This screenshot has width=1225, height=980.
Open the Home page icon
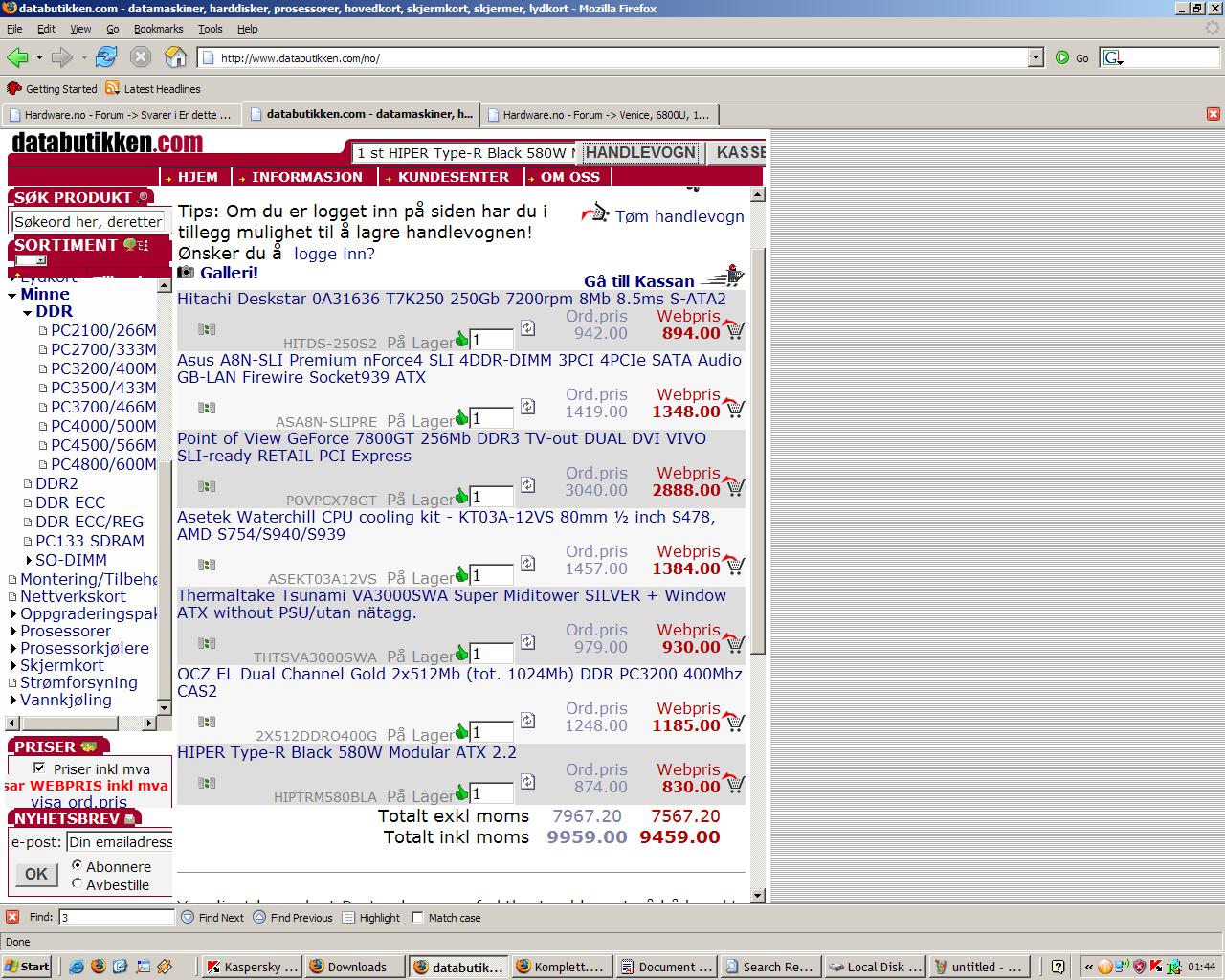click(176, 57)
